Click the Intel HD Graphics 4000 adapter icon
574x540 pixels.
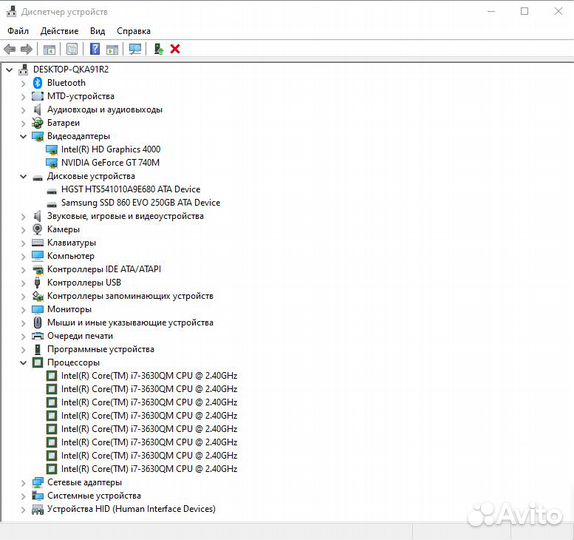pyautogui.click(x=52, y=149)
